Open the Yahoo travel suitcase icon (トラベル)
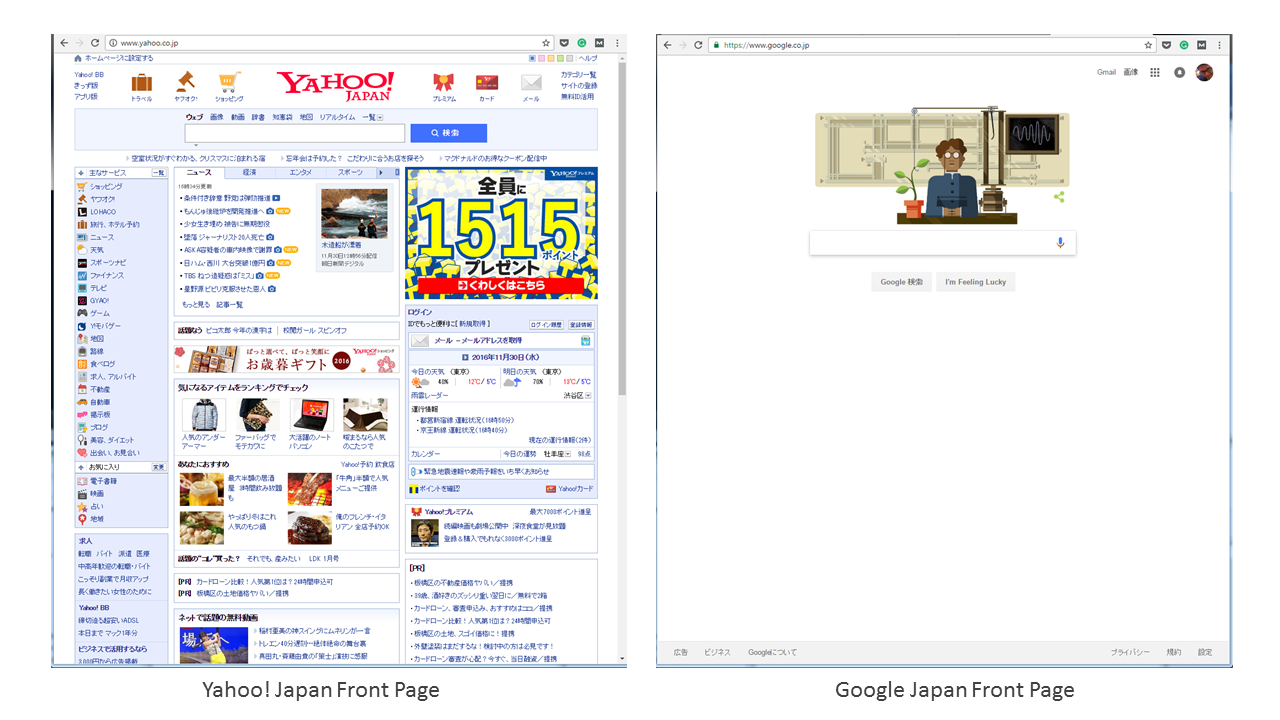This screenshot has width=1280, height=720. tap(142, 83)
